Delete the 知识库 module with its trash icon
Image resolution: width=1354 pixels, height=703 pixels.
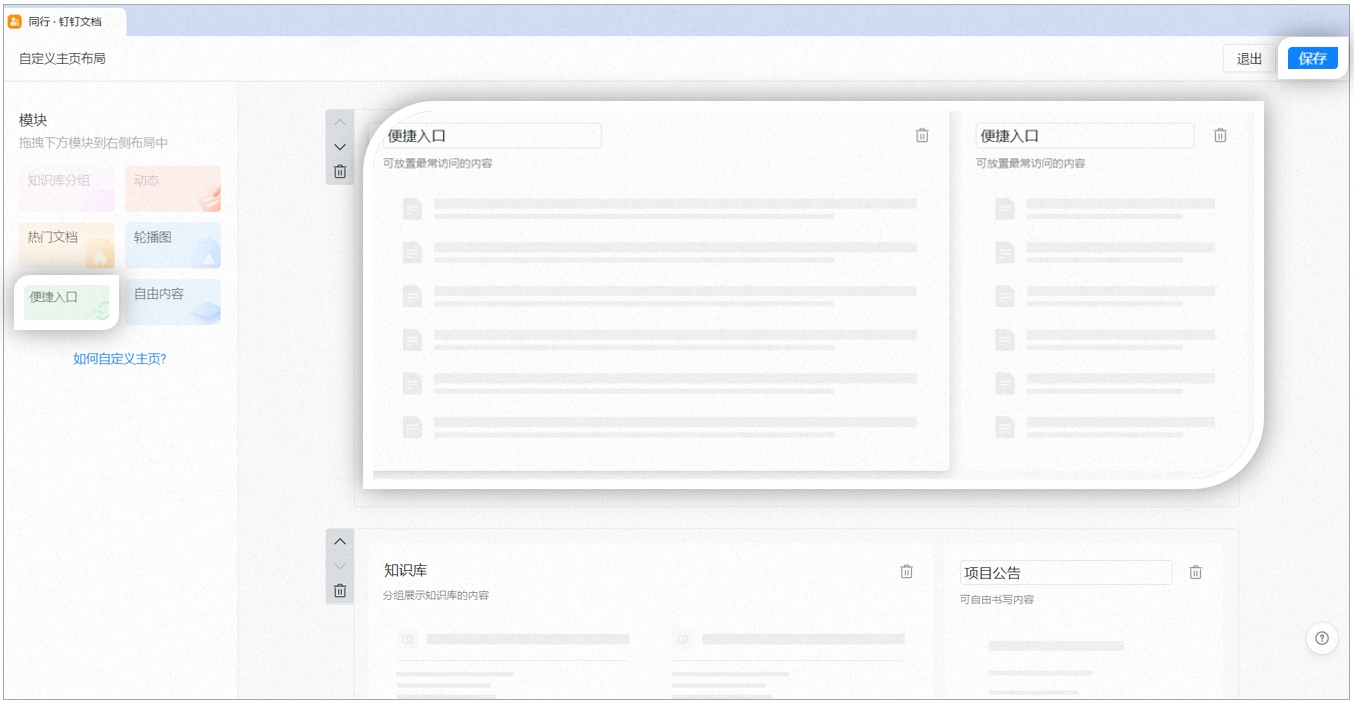[906, 571]
